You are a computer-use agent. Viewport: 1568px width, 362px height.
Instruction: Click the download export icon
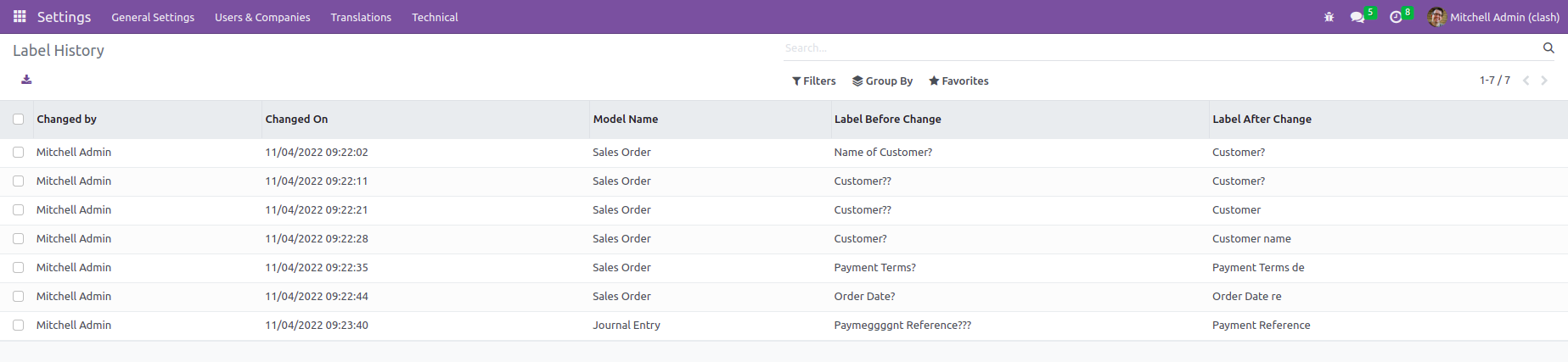(x=26, y=80)
